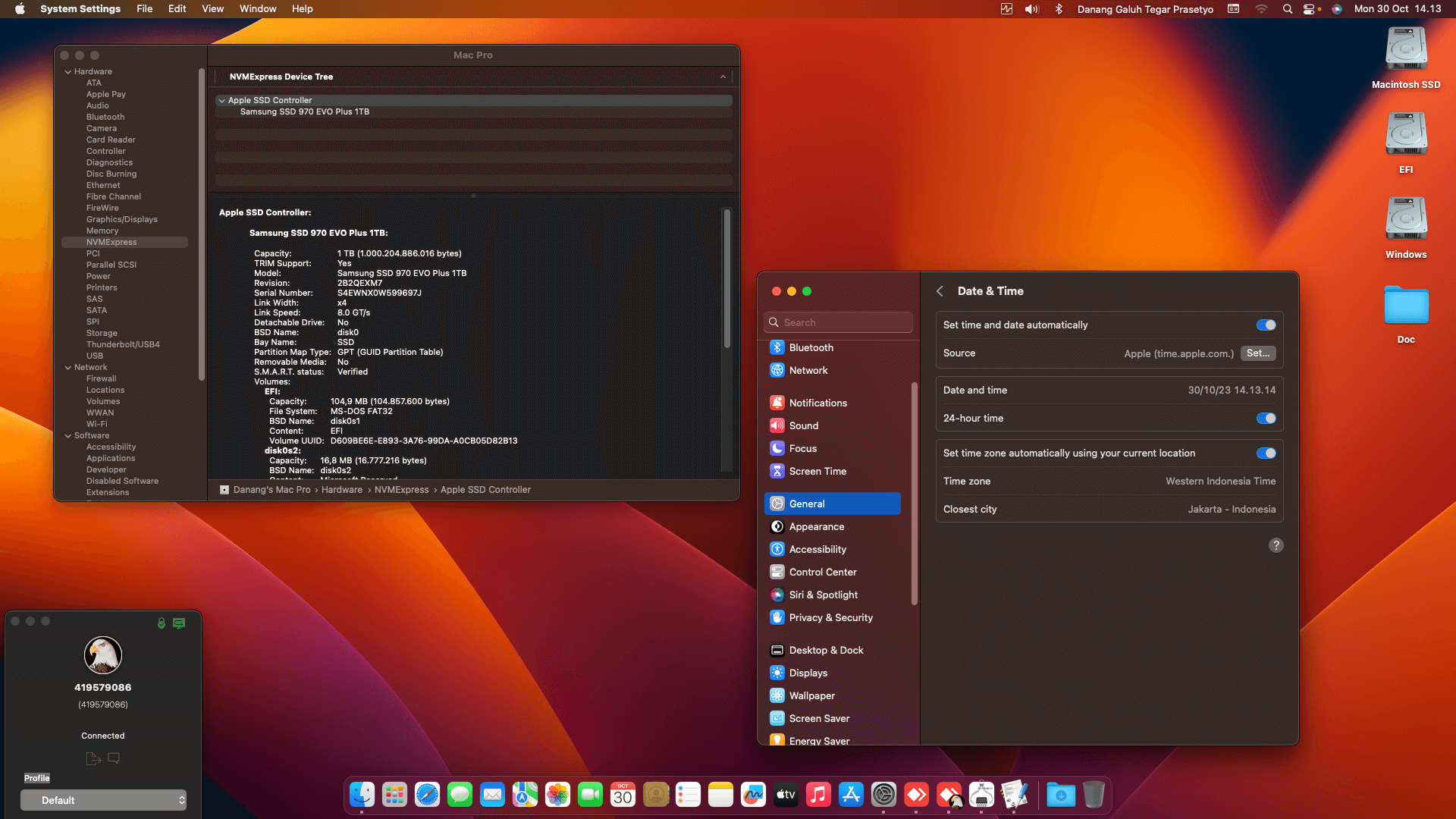
Task: Open System Settings app menu
Action: click(x=80, y=9)
